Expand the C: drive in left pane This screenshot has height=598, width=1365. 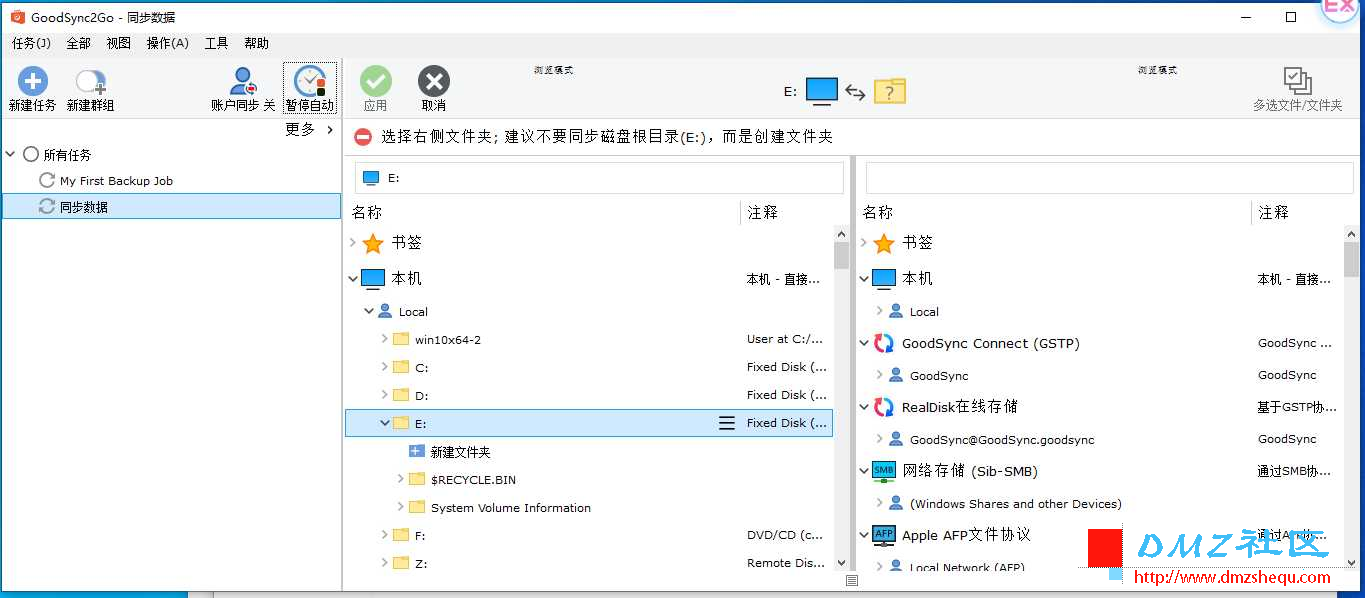385,367
